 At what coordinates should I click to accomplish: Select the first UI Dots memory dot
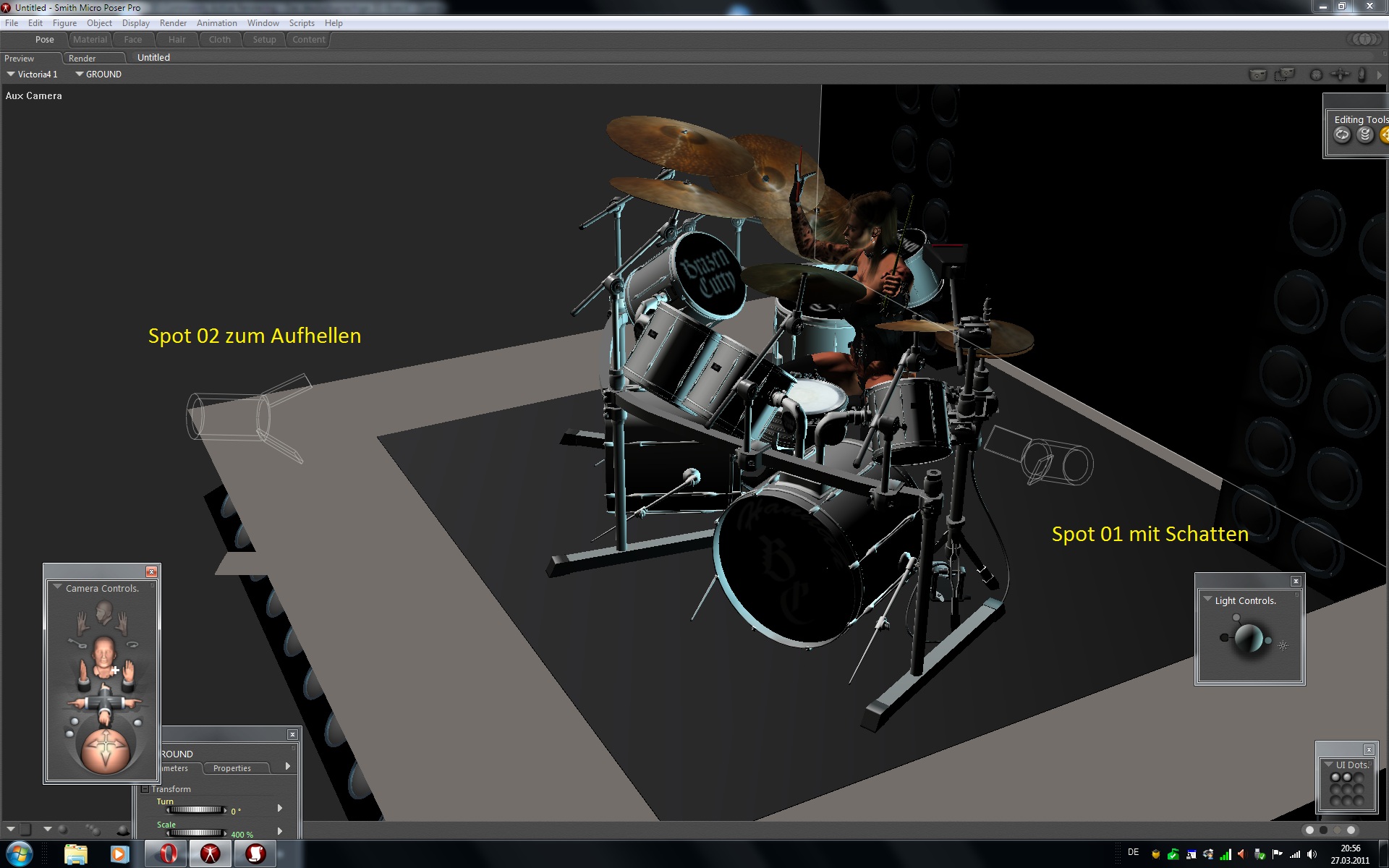(x=1335, y=778)
